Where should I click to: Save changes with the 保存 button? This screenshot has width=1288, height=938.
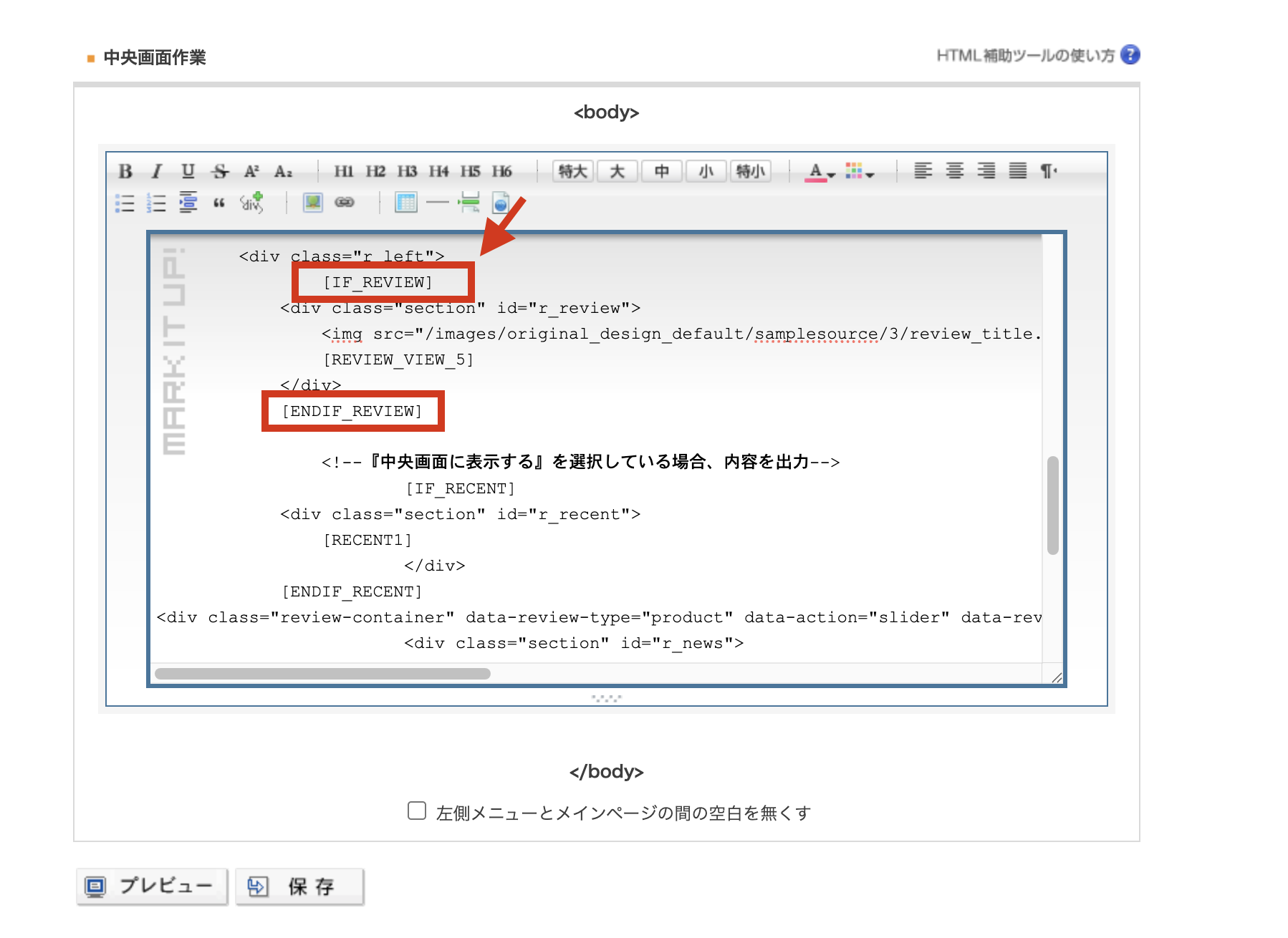point(299,886)
